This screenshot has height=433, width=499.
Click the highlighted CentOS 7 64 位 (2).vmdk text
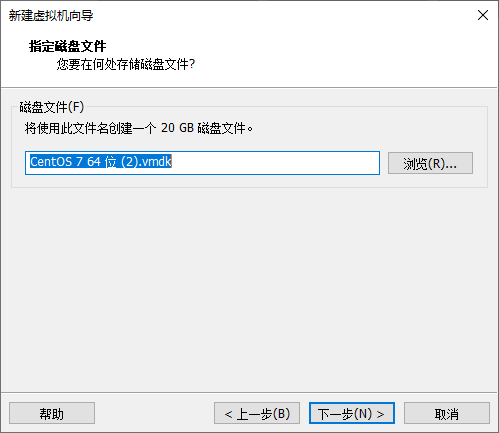click(x=101, y=162)
